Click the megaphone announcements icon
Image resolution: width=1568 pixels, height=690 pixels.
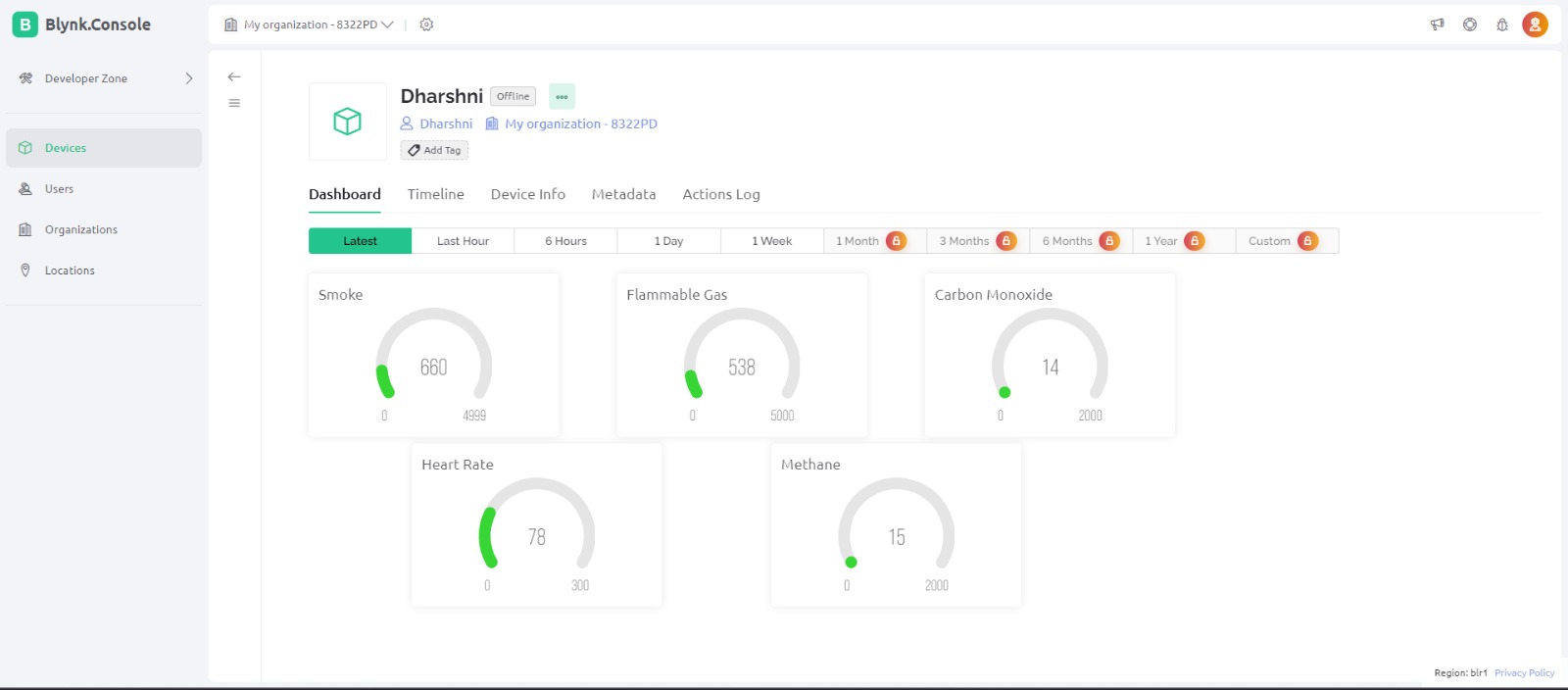pyautogui.click(x=1437, y=25)
